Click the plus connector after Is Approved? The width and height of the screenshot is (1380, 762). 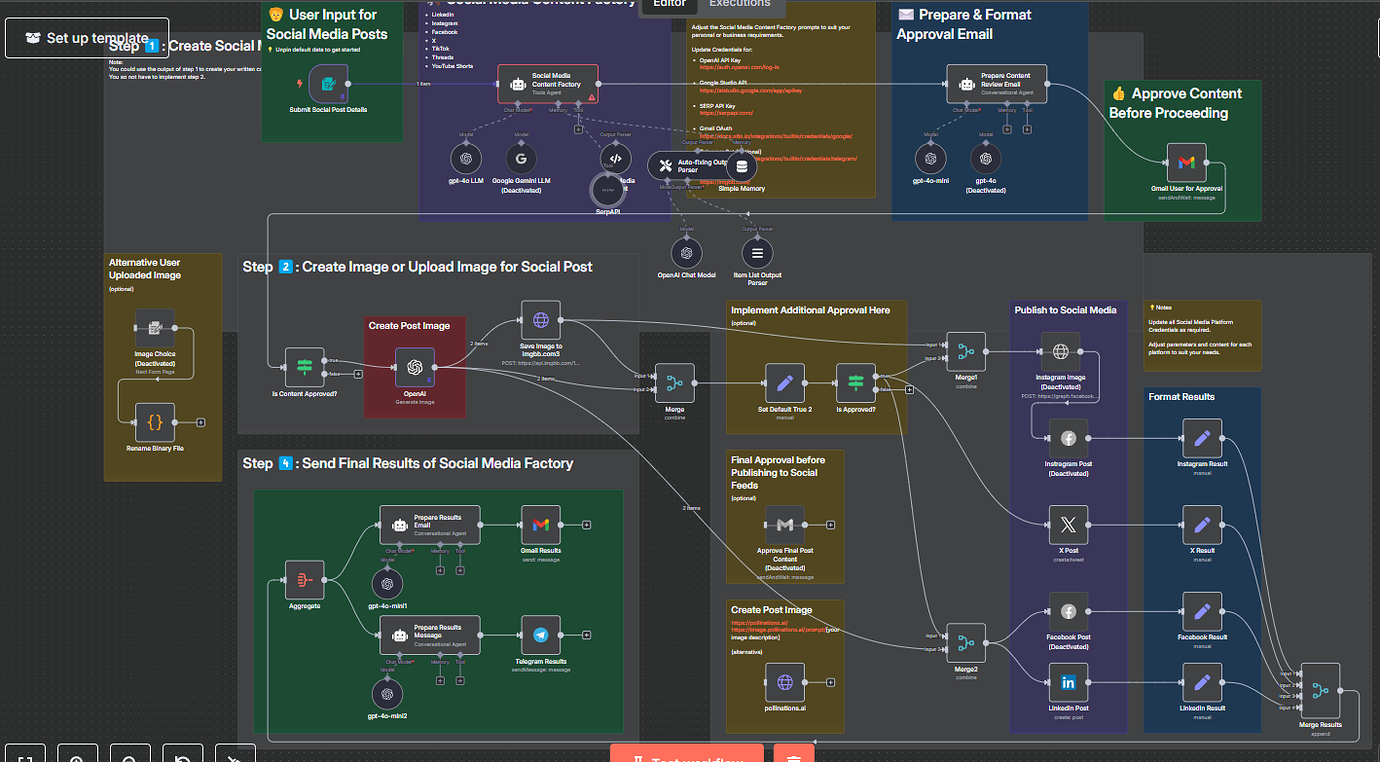click(909, 390)
